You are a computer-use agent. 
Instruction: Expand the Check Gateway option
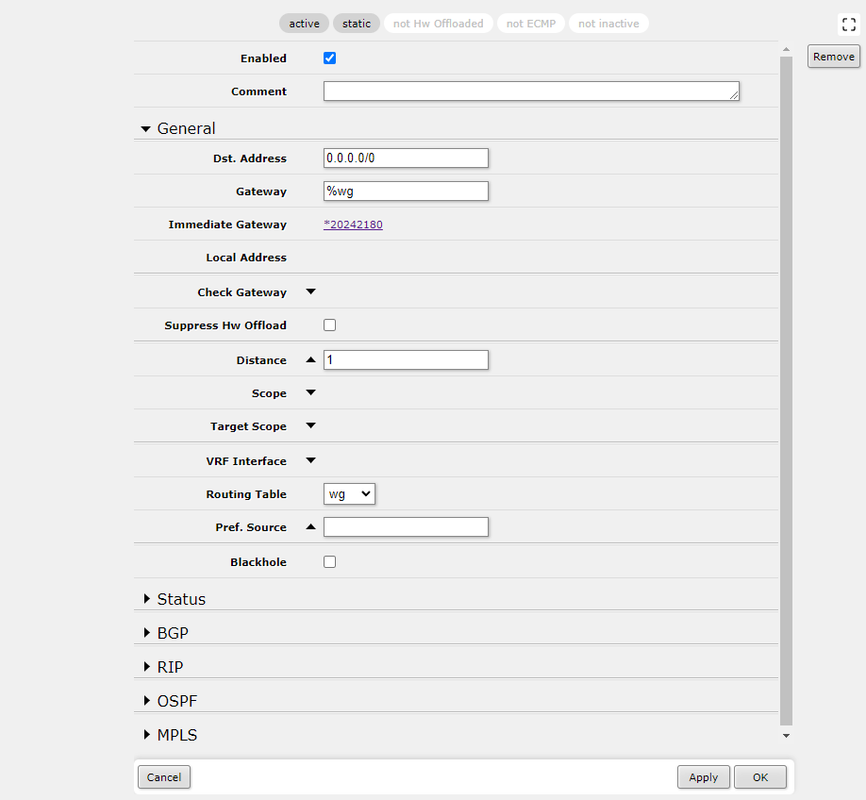coord(311,292)
